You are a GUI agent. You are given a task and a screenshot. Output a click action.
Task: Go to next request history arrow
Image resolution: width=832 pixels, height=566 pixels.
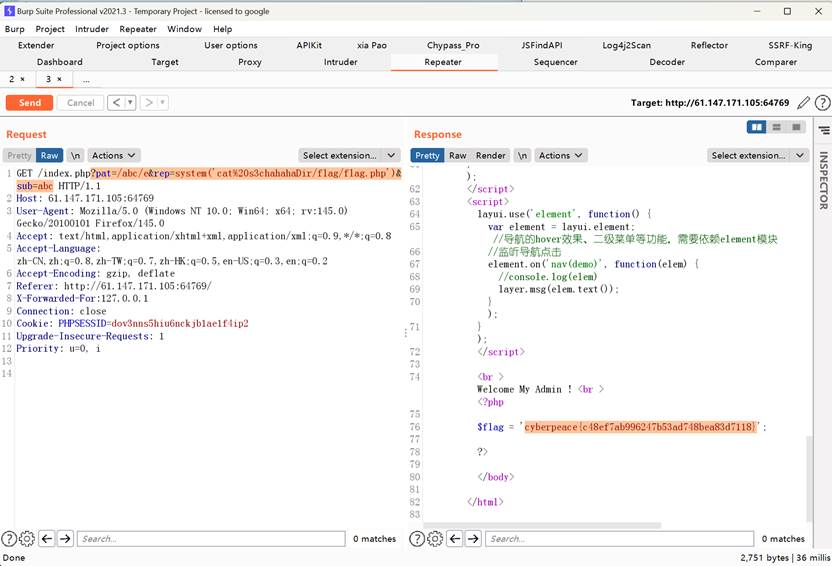pos(149,102)
